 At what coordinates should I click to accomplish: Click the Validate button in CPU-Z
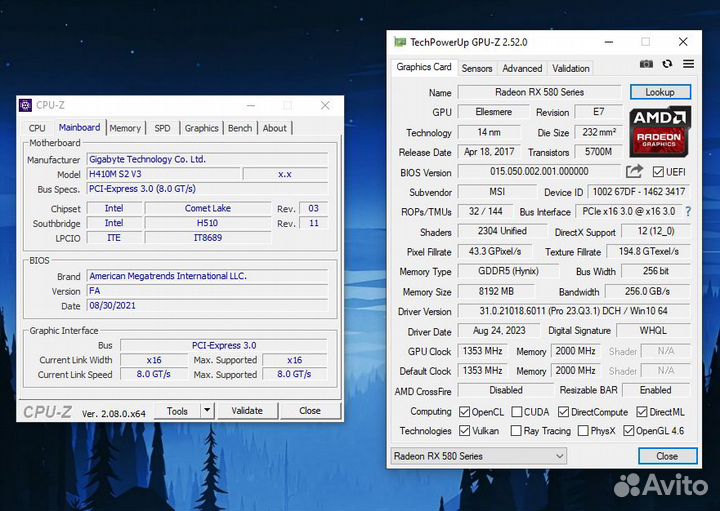pyautogui.click(x=247, y=411)
